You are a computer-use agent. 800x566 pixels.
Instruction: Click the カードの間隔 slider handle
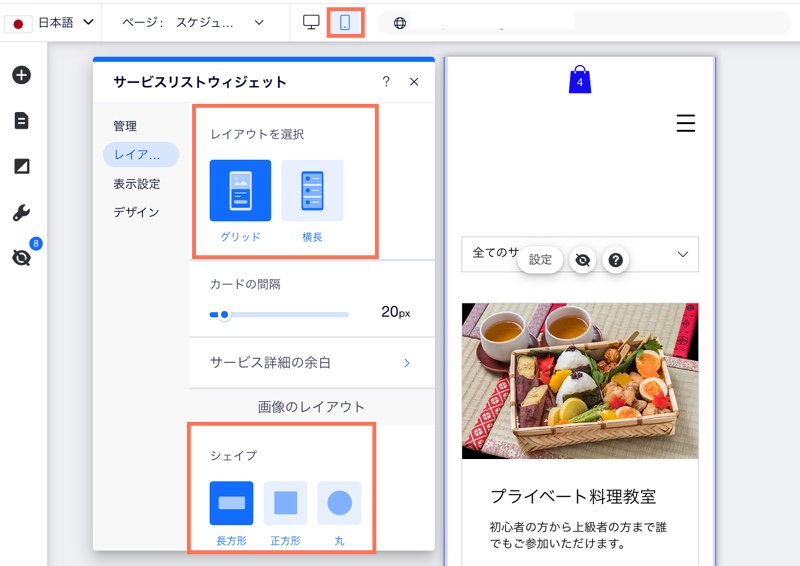pos(224,314)
